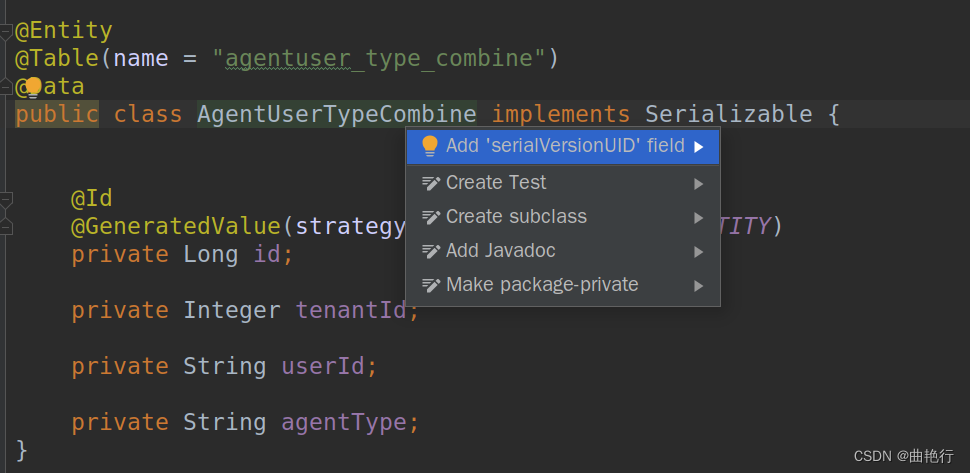Image resolution: width=970 pixels, height=473 pixels.
Task: Click the tenantId field name
Action: (350, 310)
